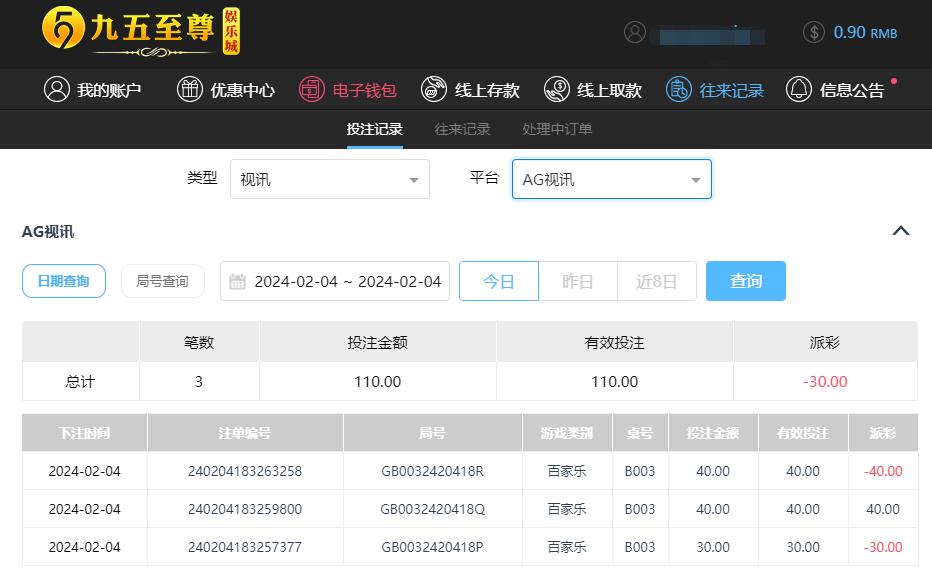Click the 局号 column header
This screenshot has width=932, height=580.
coord(432,433)
